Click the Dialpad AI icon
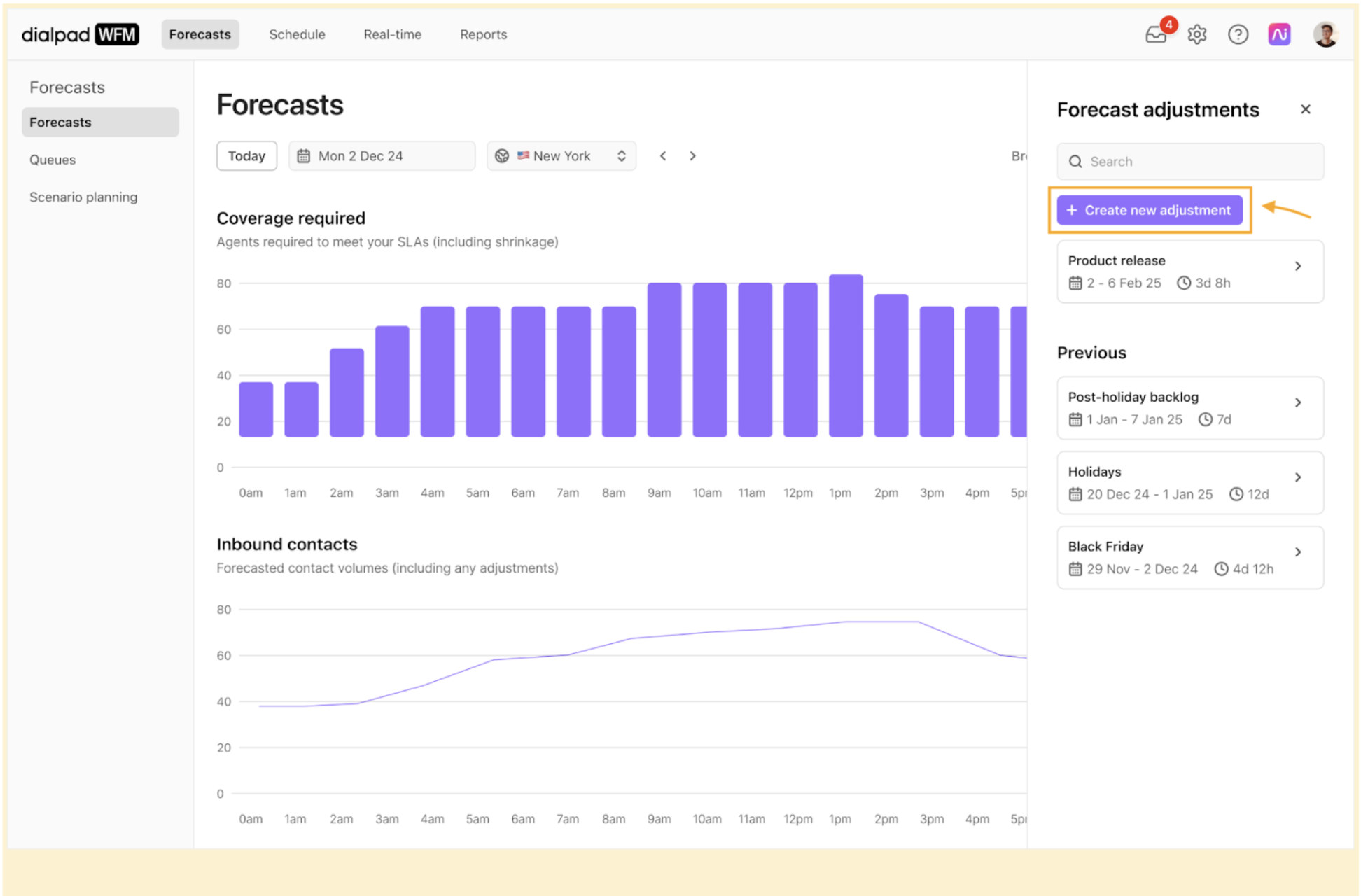Image resolution: width=1361 pixels, height=896 pixels. click(x=1279, y=34)
